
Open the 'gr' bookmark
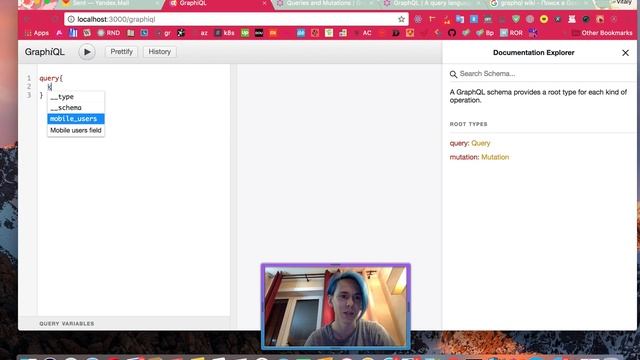(x=163, y=33)
